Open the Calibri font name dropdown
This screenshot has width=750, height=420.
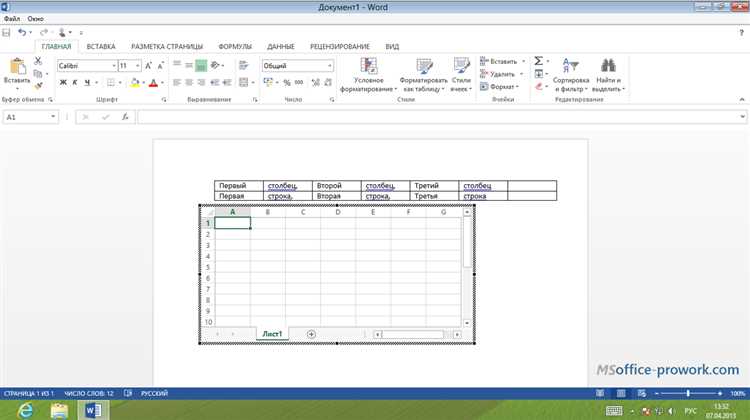pos(111,66)
